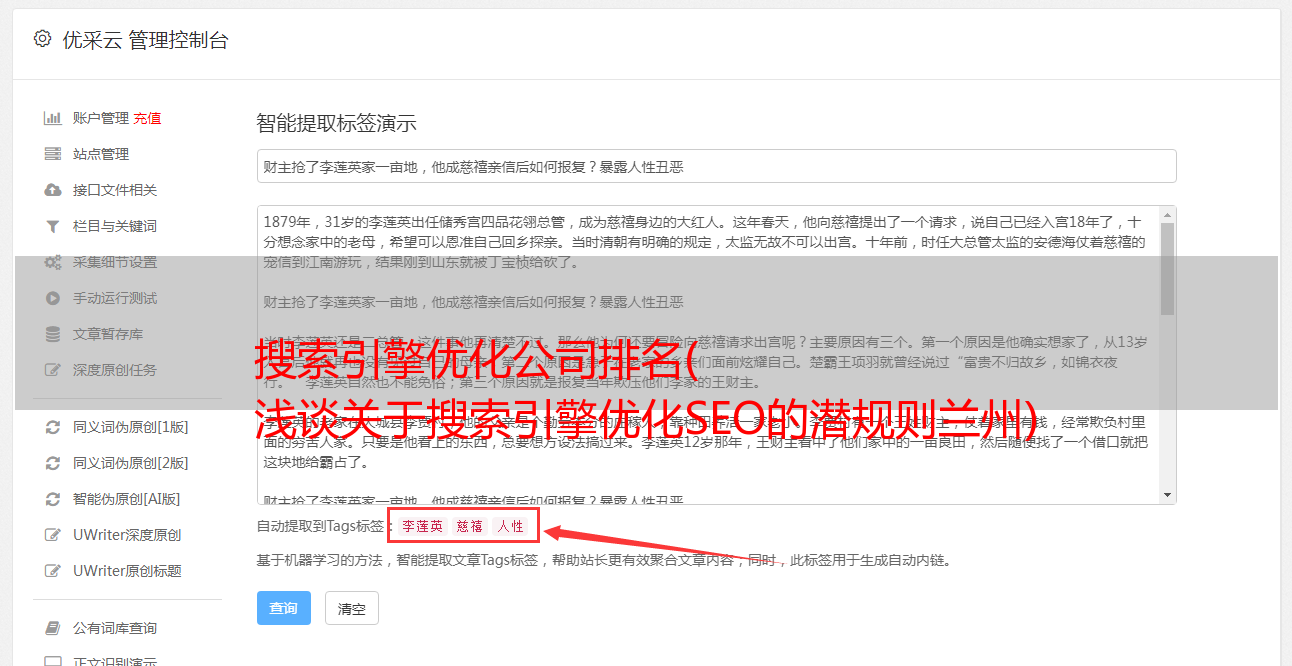1292x666 pixels.
Task: Open the UWriter深度原创 edit icon
Action: (x=53, y=535)
